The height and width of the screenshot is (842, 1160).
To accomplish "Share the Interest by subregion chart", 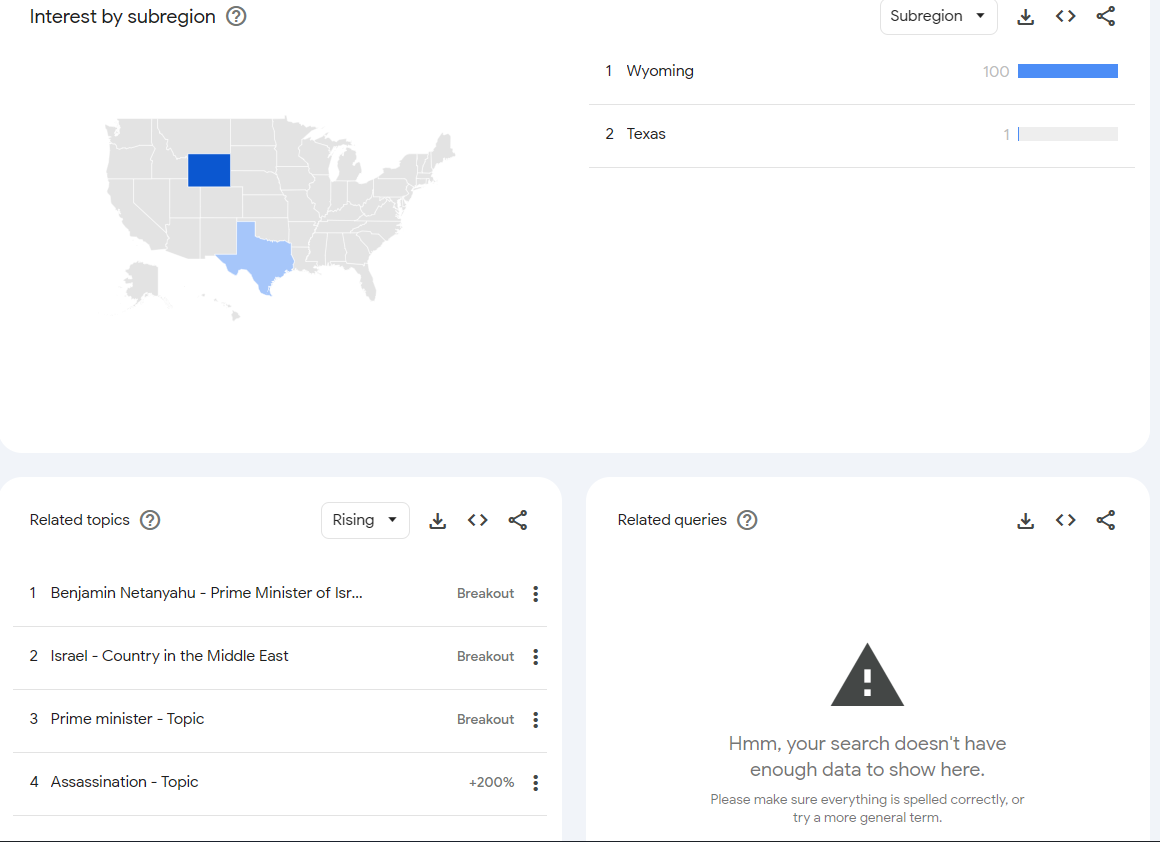I will click(1106, 16).
